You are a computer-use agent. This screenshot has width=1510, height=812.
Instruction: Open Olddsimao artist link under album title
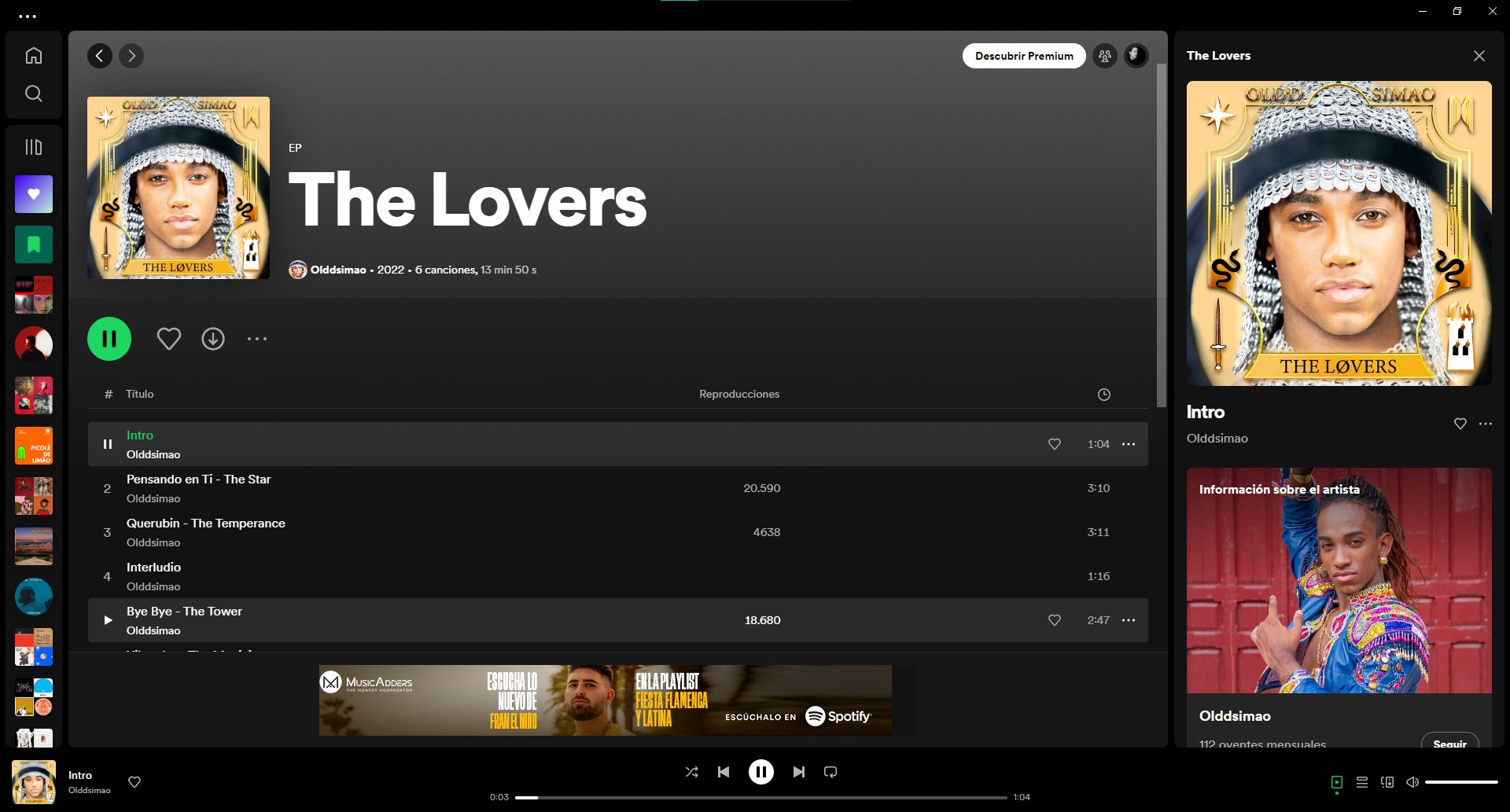[338, 270]
